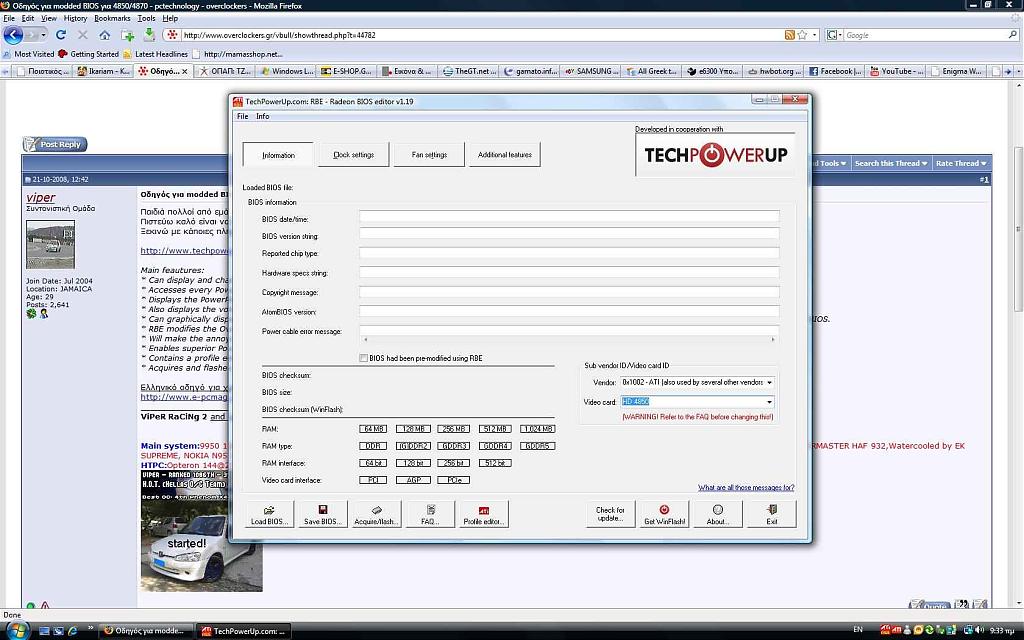This screenshot has height=640, width=1024.
Task: Click the site favicon beside the URL
Action: [x=172, y=35]
